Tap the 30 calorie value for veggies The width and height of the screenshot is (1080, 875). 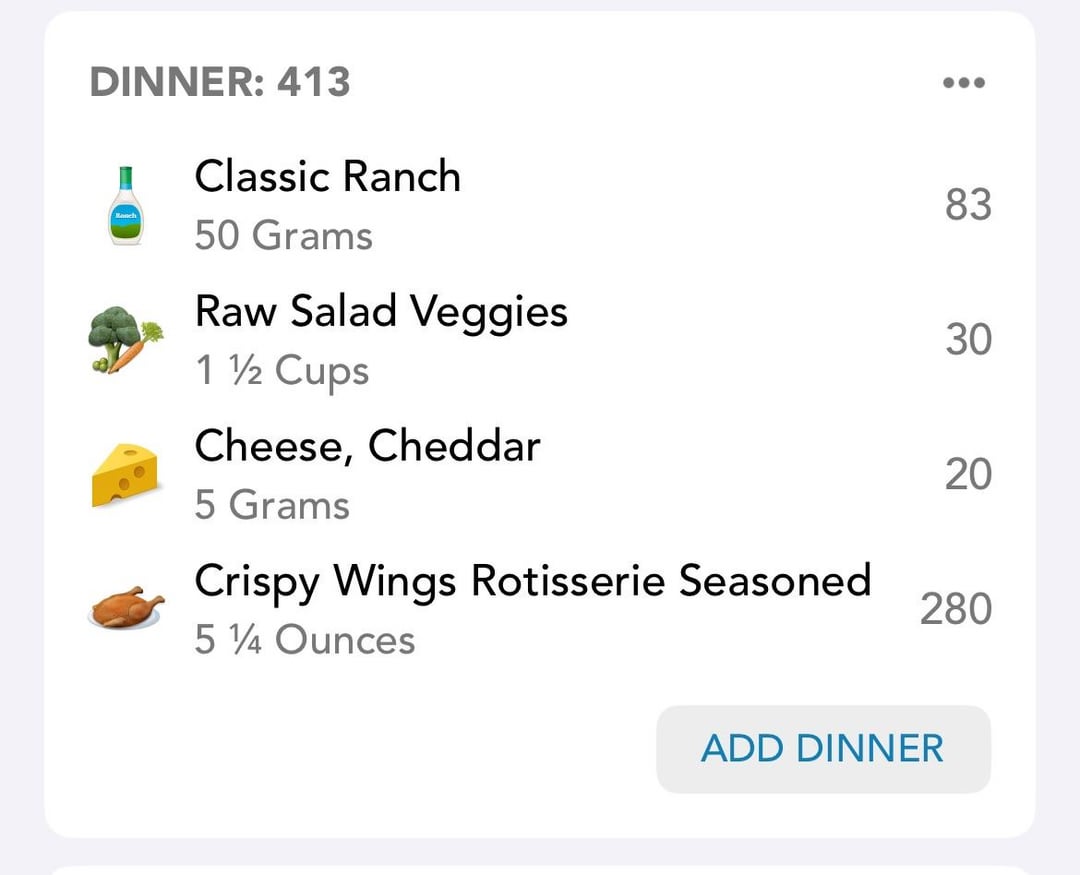pos(968,340)
